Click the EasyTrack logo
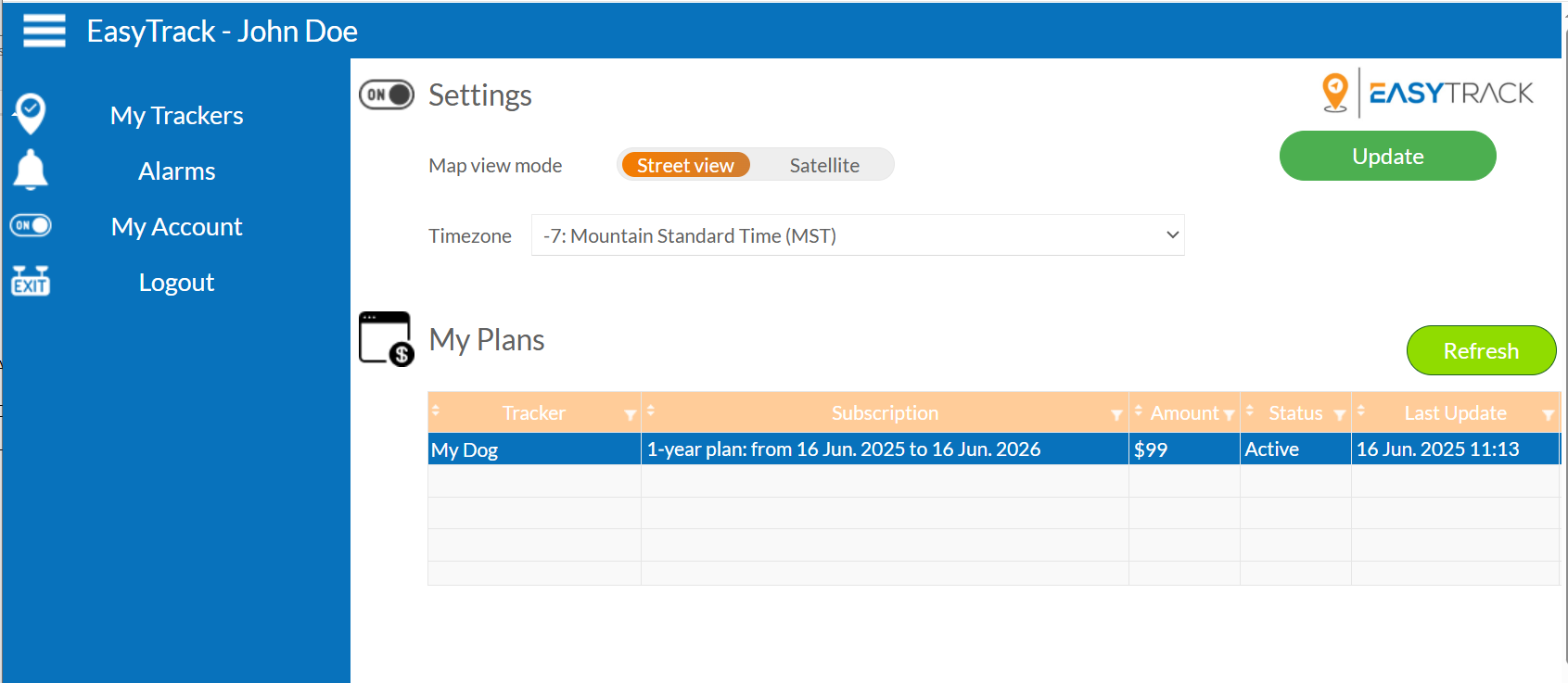Image resolution: width=1568 pixels, height=683 pixels. (x=1428, y=93)
